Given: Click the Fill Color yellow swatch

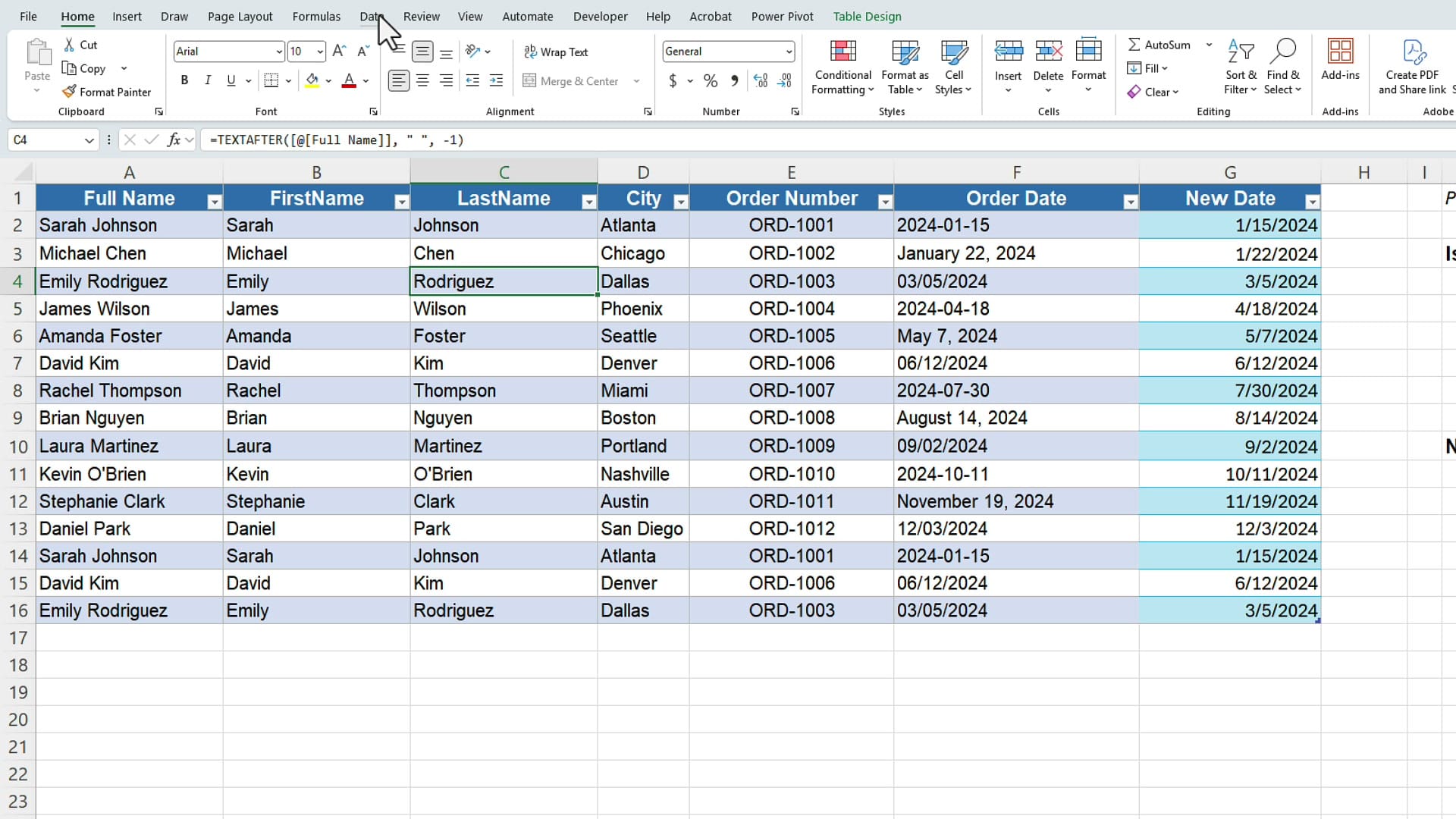Looking at the screenshot, I should click(x=312, y=80).
